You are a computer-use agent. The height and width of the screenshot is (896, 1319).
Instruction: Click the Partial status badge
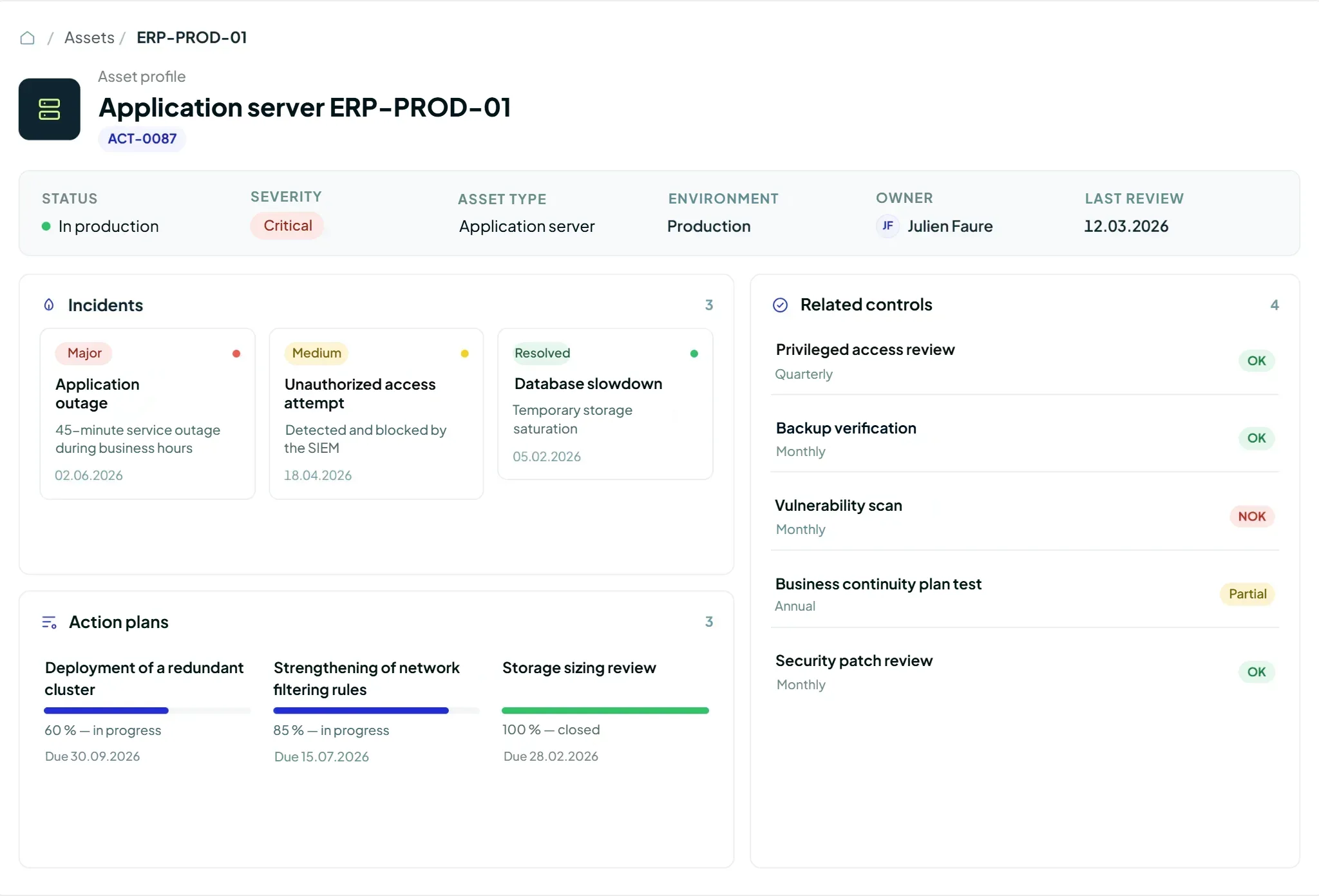pyautogui.click(x=1247, y=594)
